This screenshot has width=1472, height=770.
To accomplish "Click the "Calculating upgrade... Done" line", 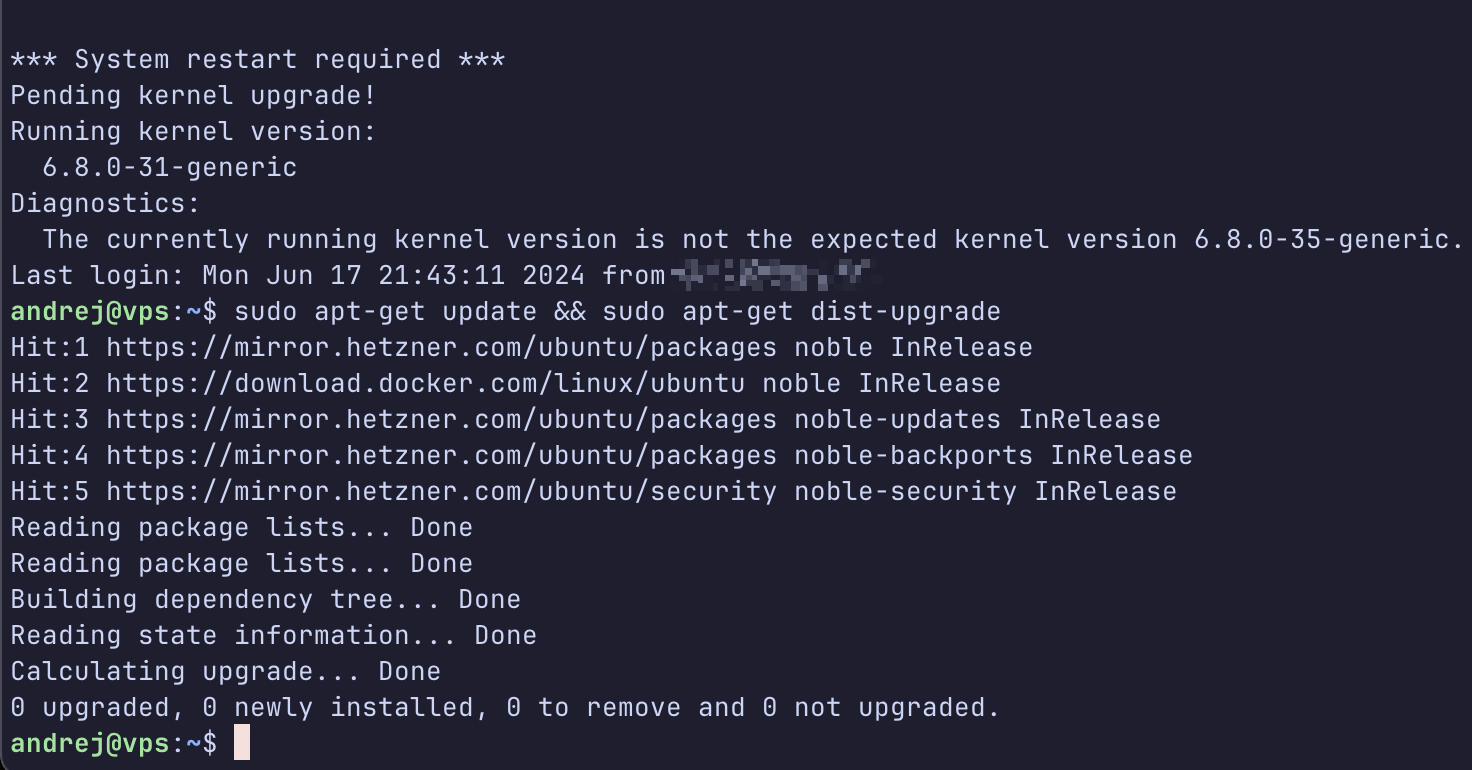I will click(x=225, y=671).
